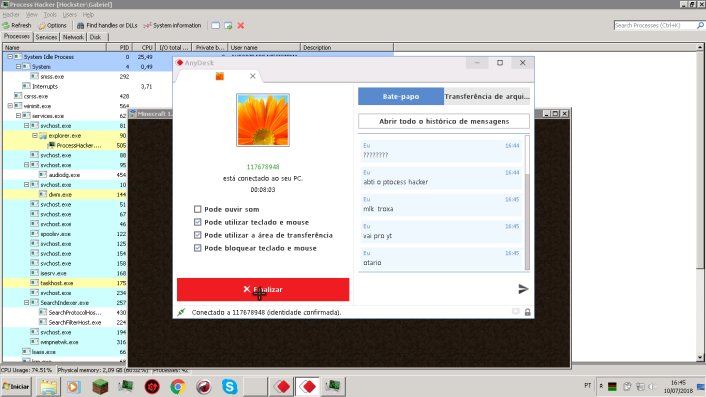This screenshot has height=397, width=706.
Task: Open Abrir todo o histórico de mensagens
Action: tap(444, 121)
